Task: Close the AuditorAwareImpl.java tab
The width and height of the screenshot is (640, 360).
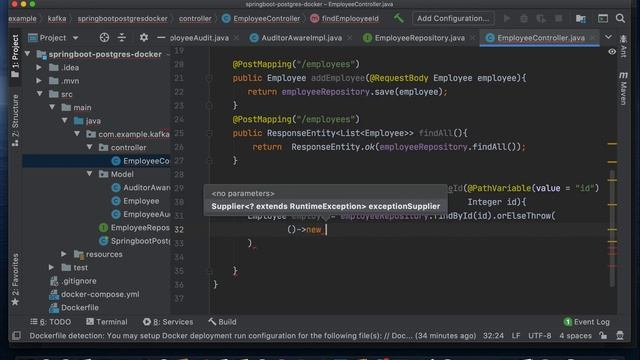Action: pyautogui.click(x=349, y=38)
